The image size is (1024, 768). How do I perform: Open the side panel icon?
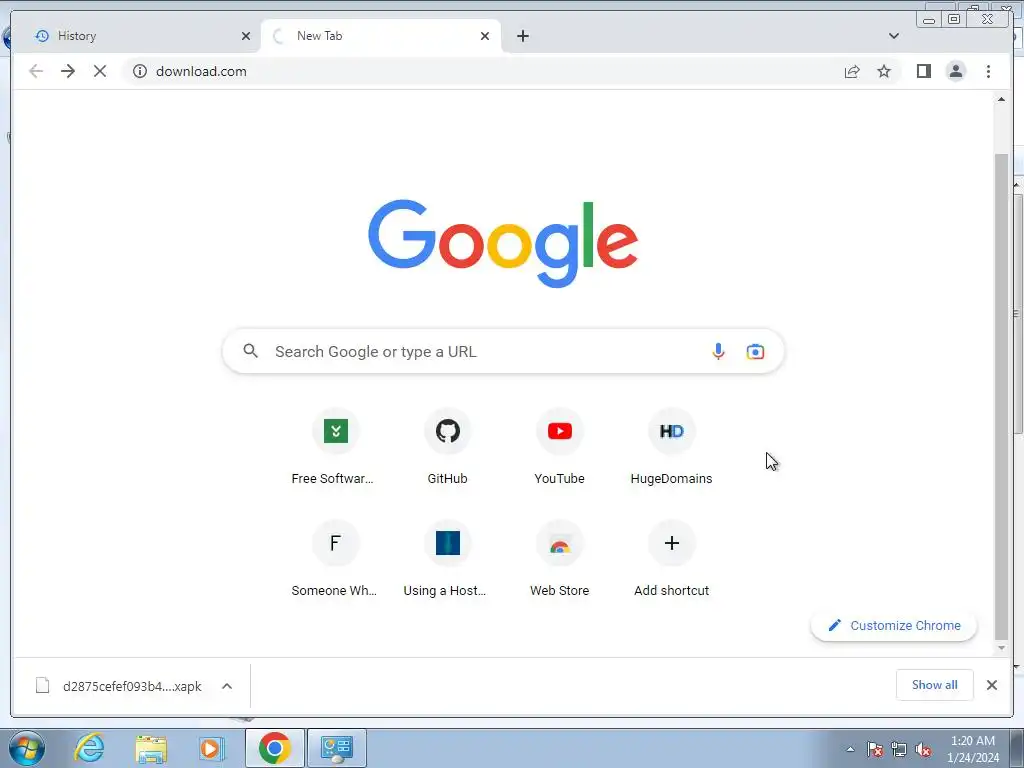[x=923, y=71]
